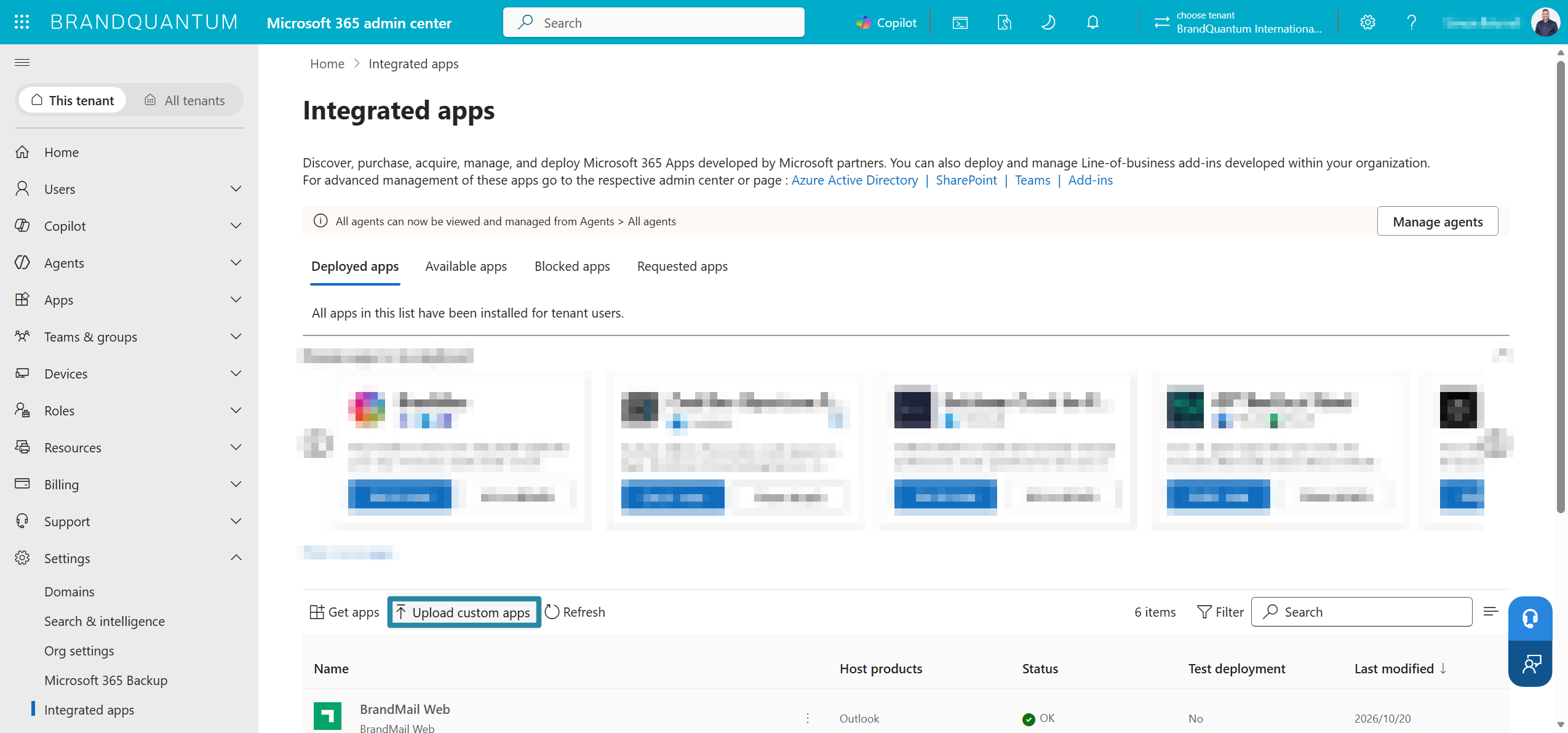
Task: Click the BrandMail Web green app icon
Action: click(x=327, y=716)
